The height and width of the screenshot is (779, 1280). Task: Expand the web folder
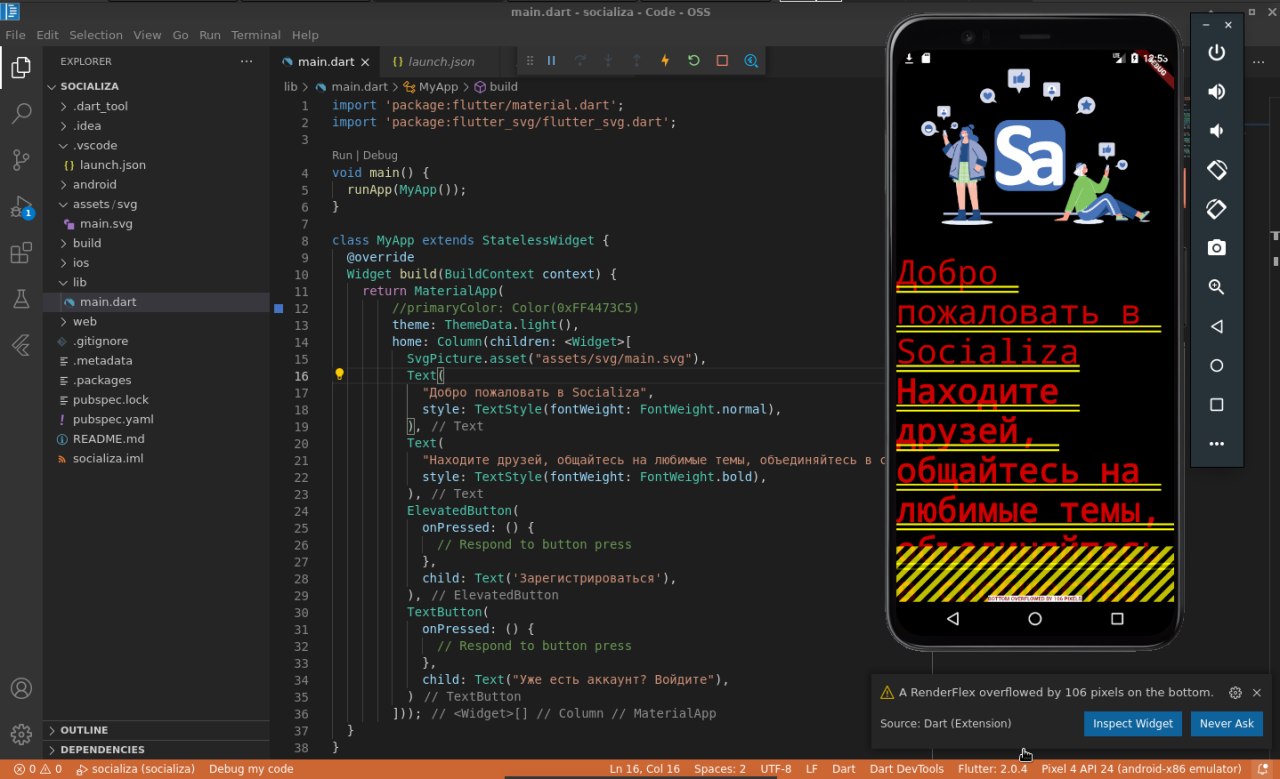point(84,322)
